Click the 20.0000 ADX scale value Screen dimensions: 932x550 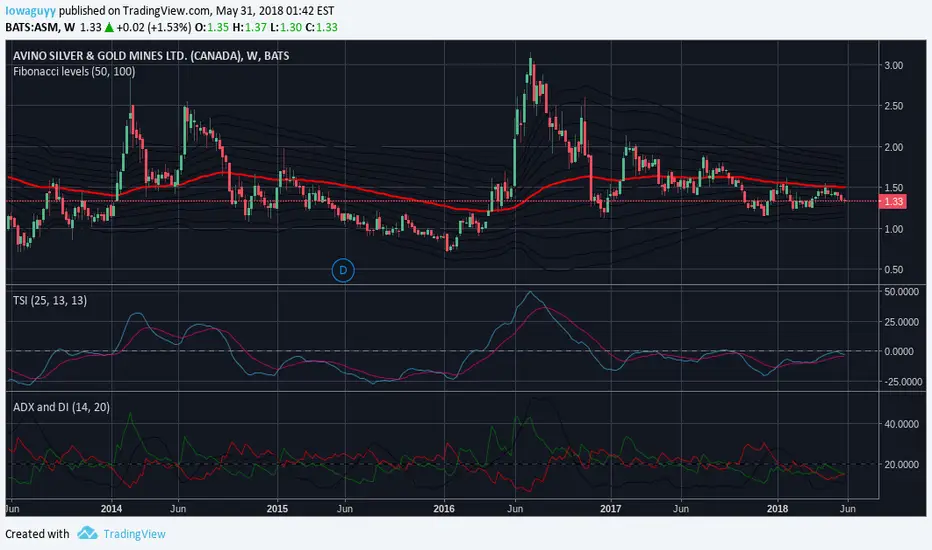pos(902,464)
